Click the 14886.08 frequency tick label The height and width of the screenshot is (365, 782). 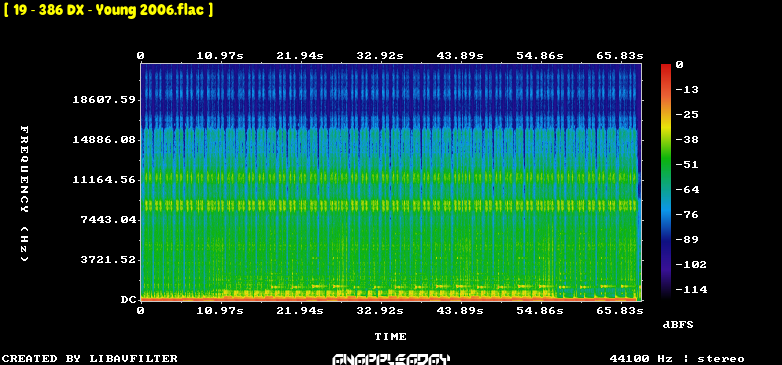tap(104, 140)
